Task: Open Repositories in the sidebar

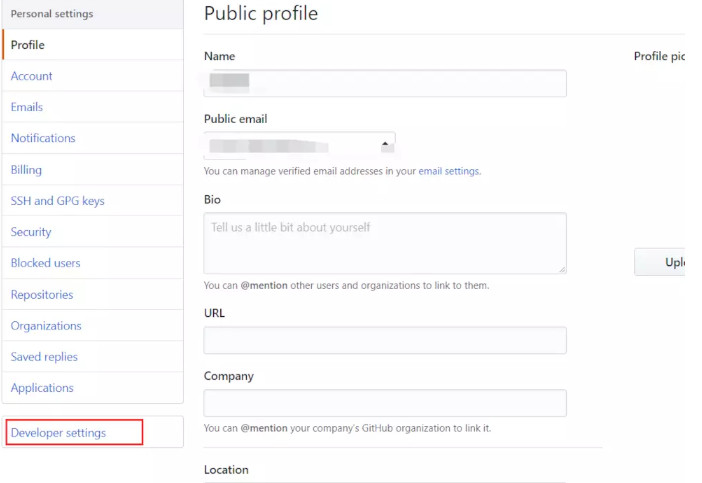Action: 42,295
